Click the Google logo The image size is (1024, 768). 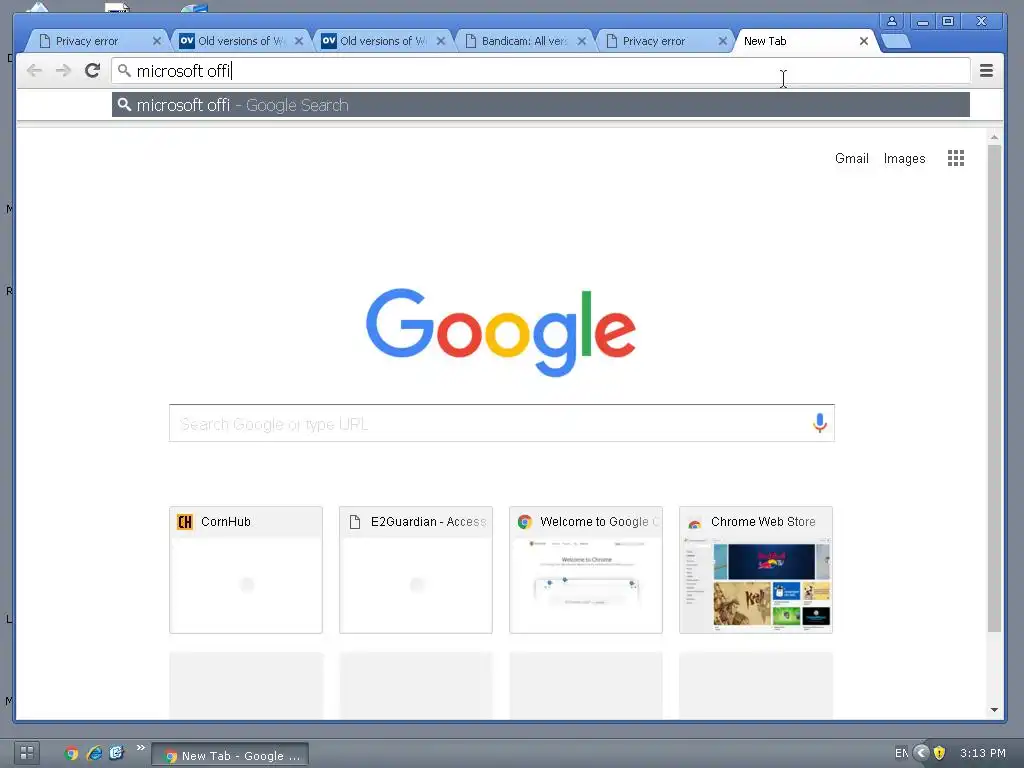coord(501,332)
